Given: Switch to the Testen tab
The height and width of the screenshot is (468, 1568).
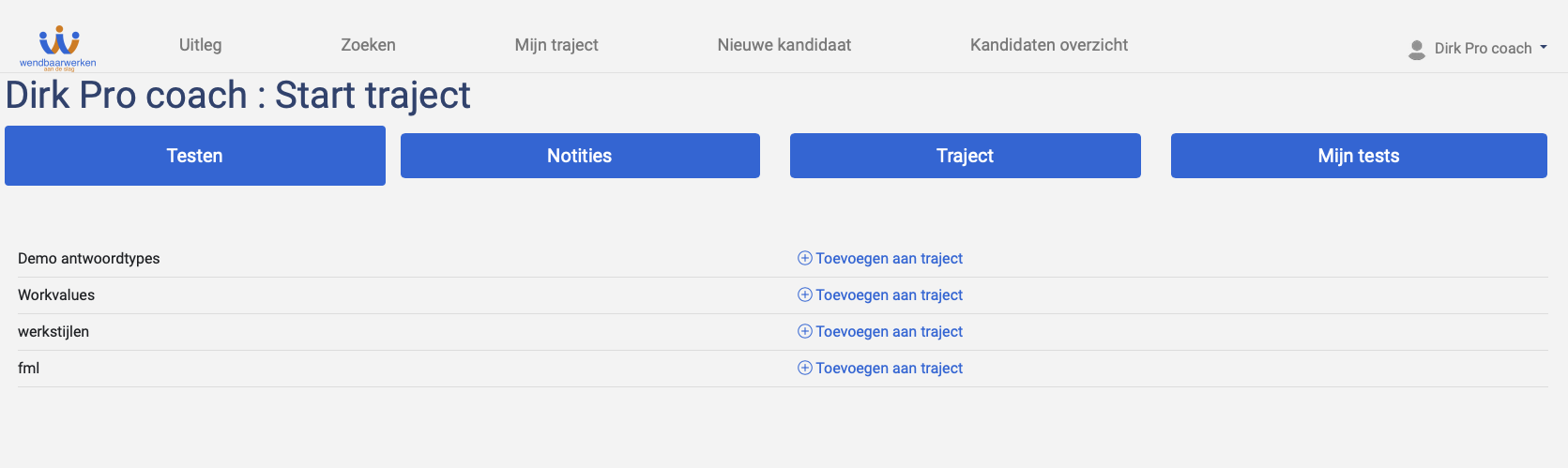Looking at the screenshot, I should pyautogui.click(x=195, y=156).
